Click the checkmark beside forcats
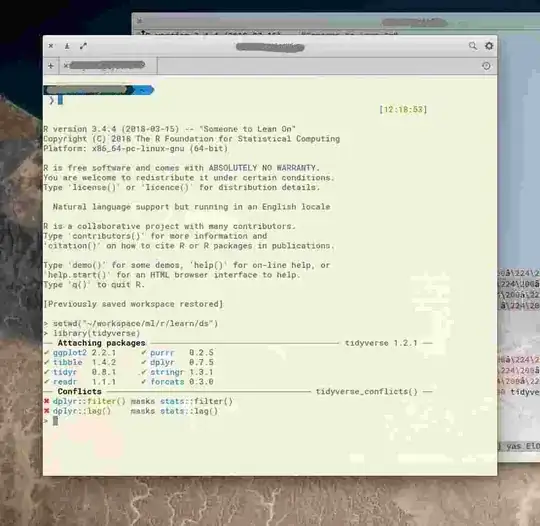Image resolution: width=540 pixels, height=526 pixels. coord(144,381)
